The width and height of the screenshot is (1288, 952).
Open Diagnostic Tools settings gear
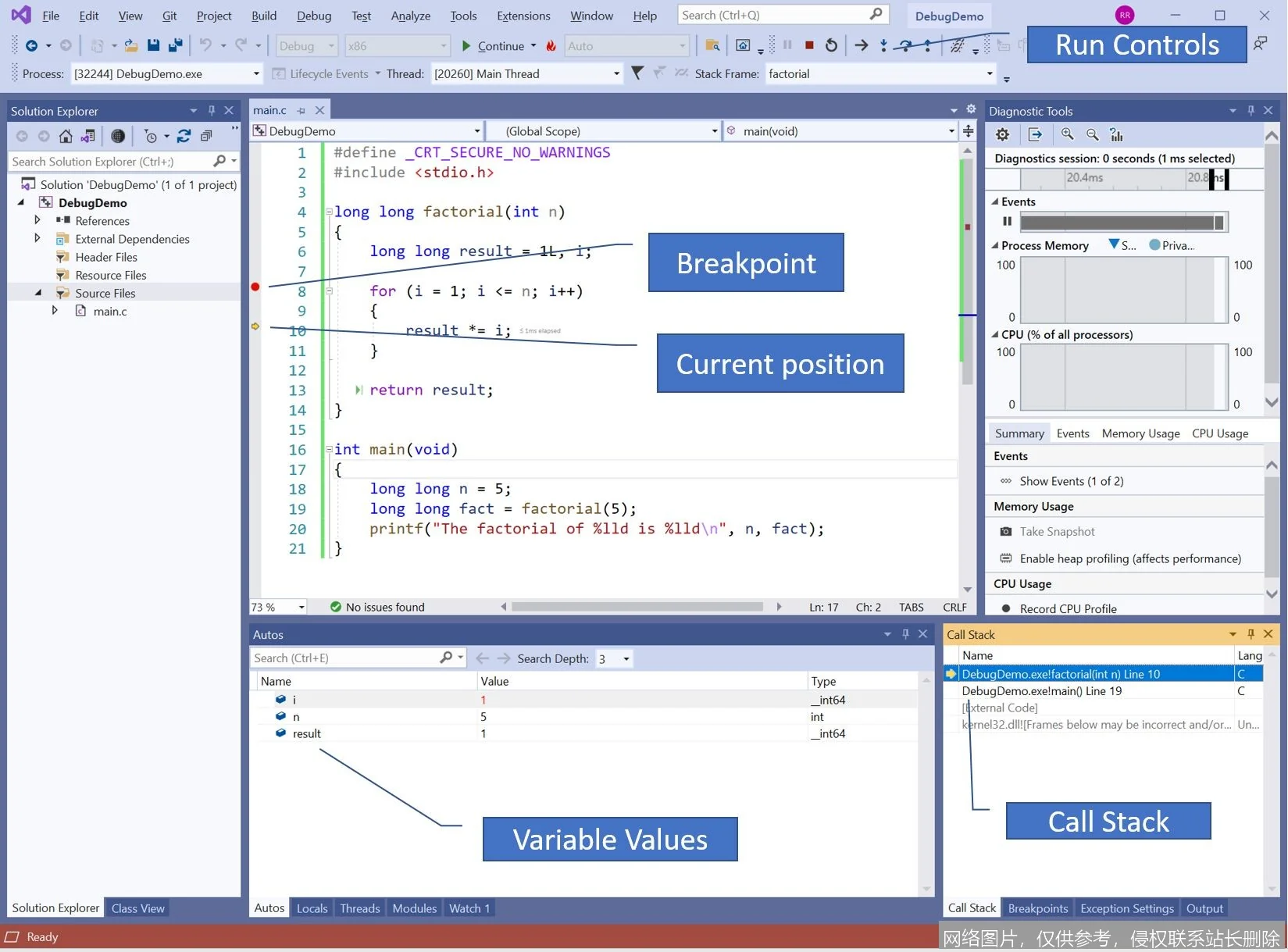pyautogui.click(x=1002, y=134)
